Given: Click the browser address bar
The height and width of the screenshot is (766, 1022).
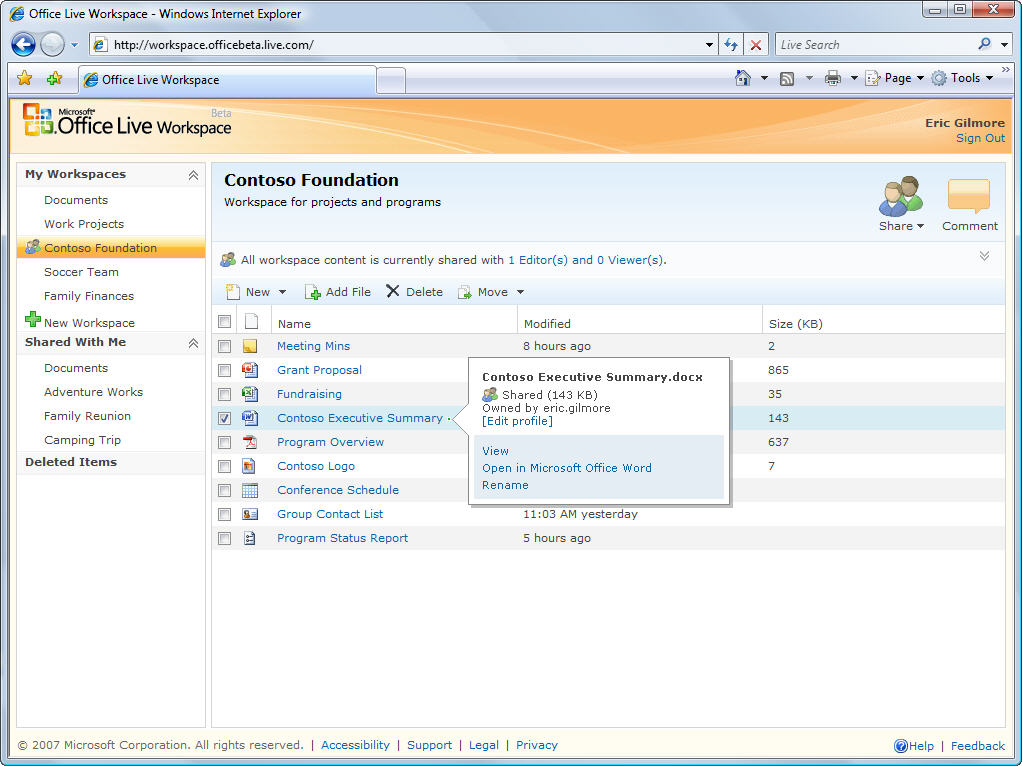Looking at the screenshot, I should pyautogui.click(x=400, y=45).
